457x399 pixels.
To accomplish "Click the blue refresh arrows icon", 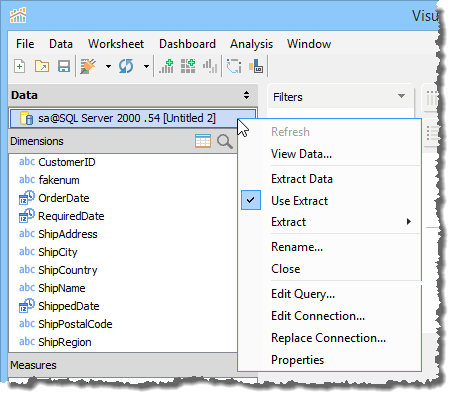I will (126, 66).
